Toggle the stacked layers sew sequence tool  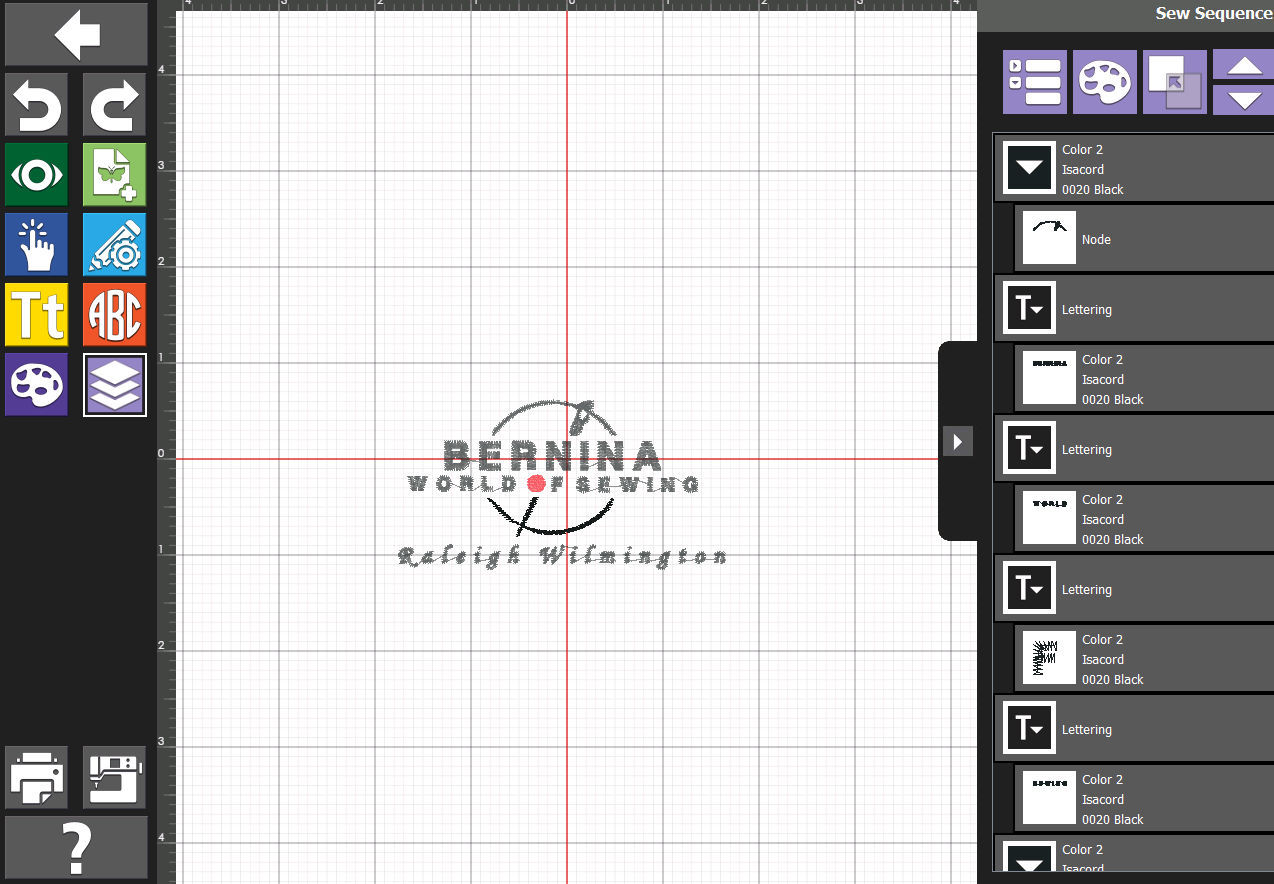click(114, 384)
